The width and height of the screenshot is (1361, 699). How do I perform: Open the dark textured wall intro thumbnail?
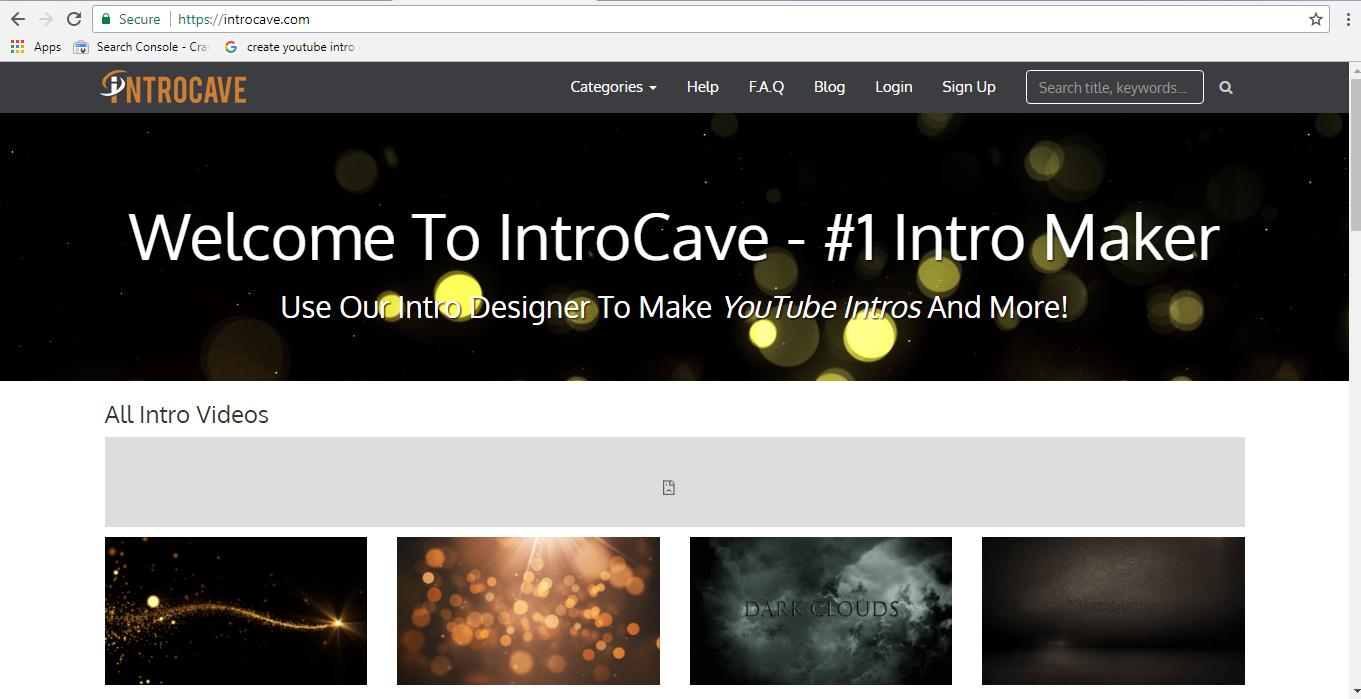pos(1113,611)
